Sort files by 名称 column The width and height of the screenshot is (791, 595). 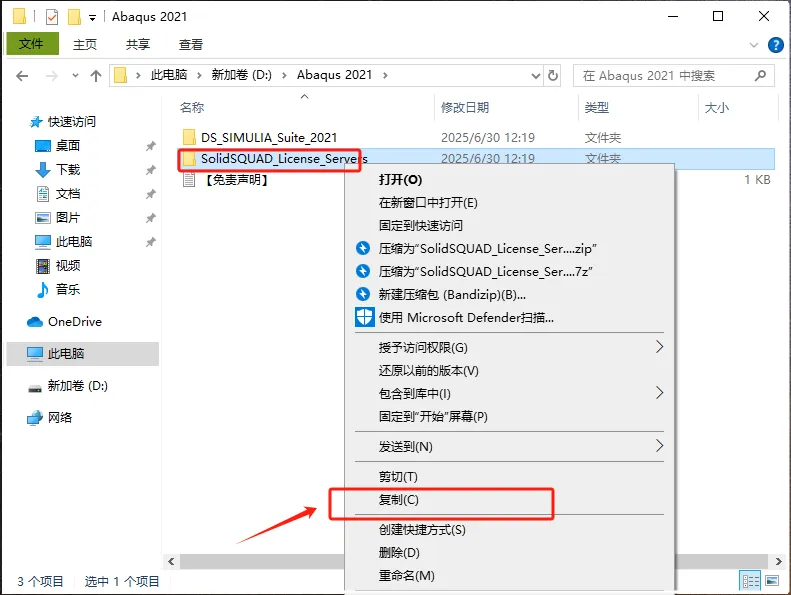click(x=192, y=107)
